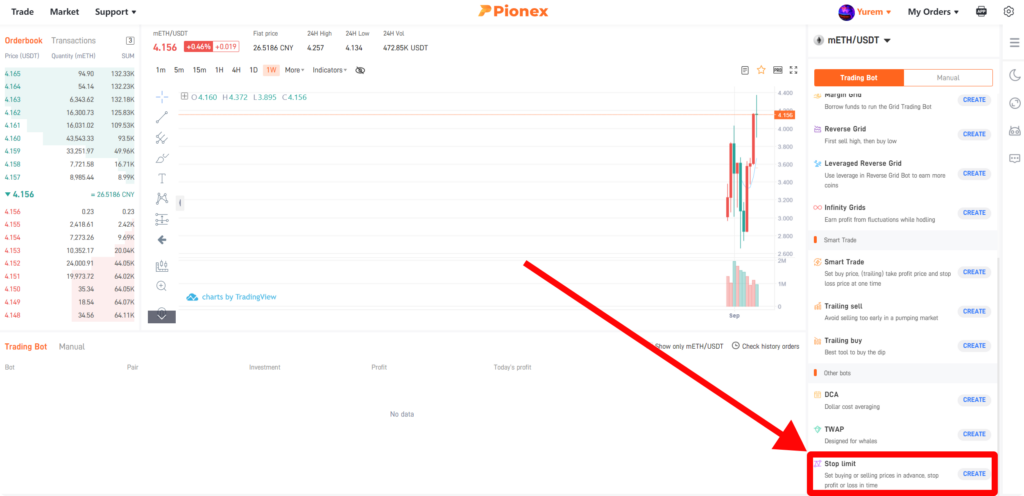Create a Stop limit bot

[974, 474]
